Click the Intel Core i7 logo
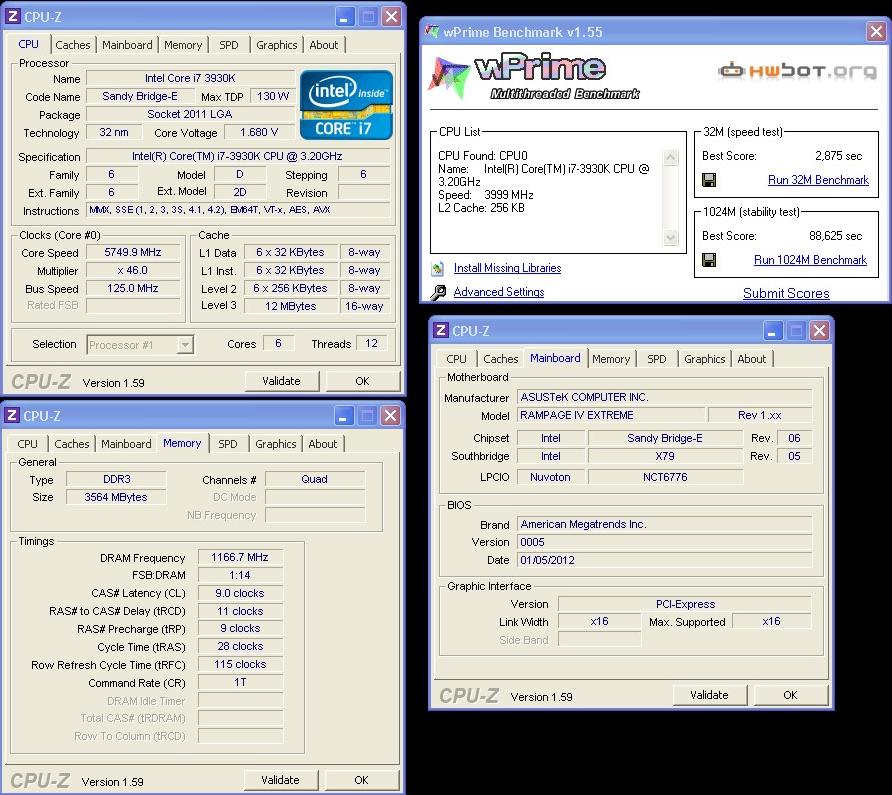This screenshot has height=795, width=892. pyautogui.click(x=346, y=105)
